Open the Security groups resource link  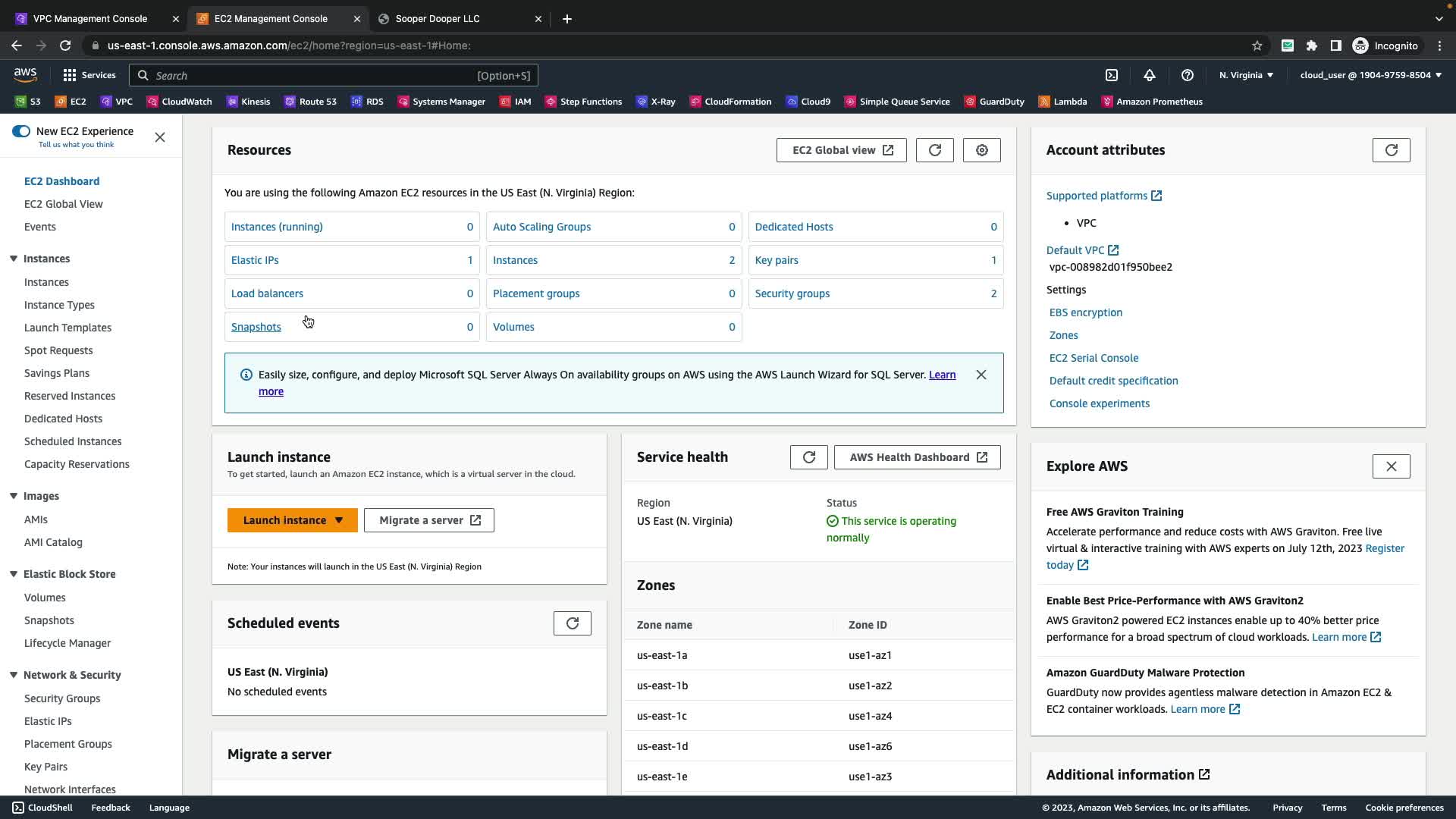(792, 293)
